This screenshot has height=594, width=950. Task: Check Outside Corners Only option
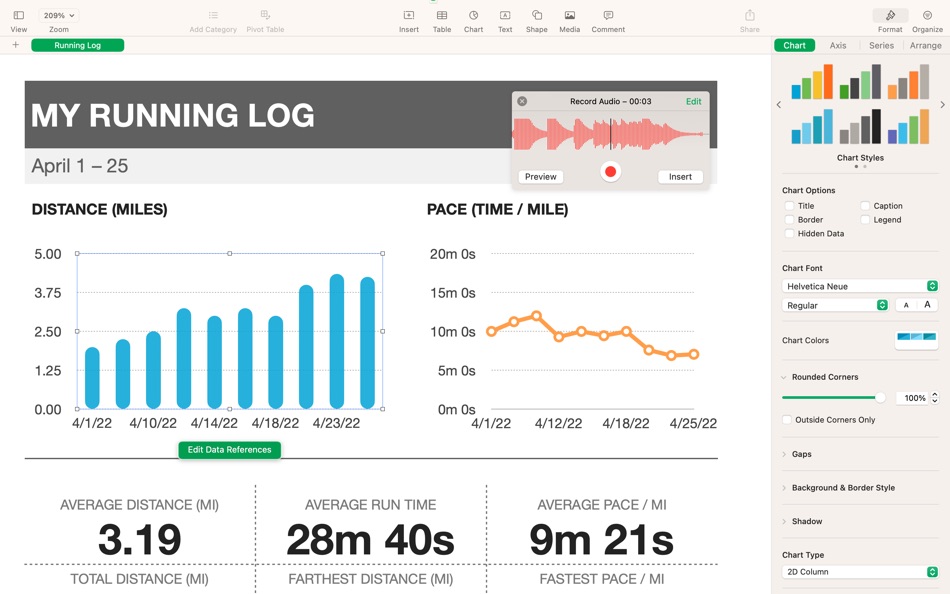point(787,419)
